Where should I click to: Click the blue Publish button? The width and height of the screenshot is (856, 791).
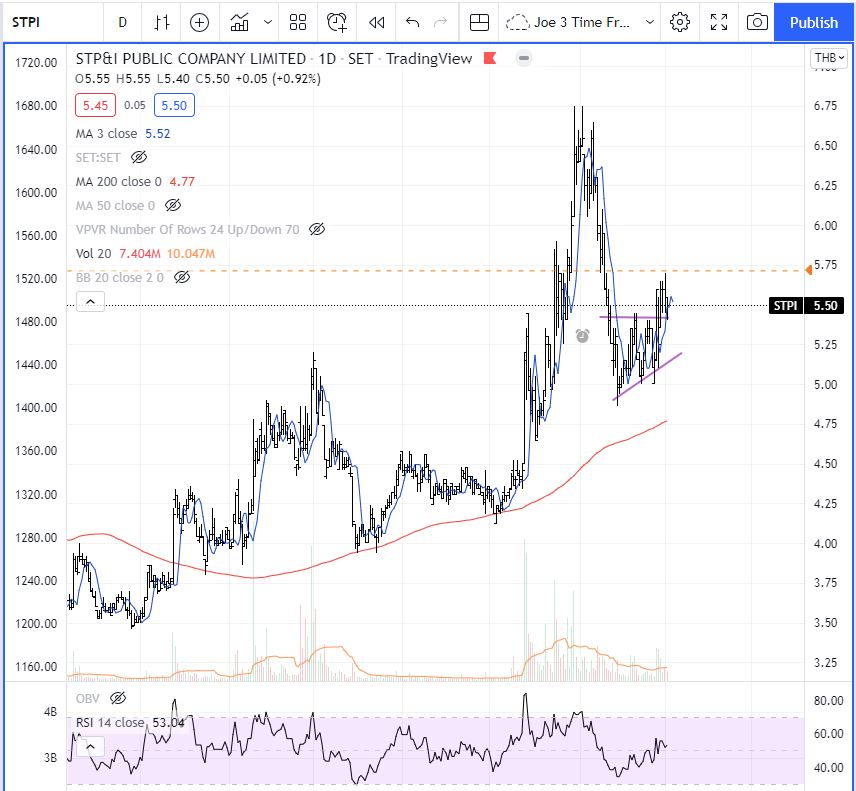tap(813, 22)
